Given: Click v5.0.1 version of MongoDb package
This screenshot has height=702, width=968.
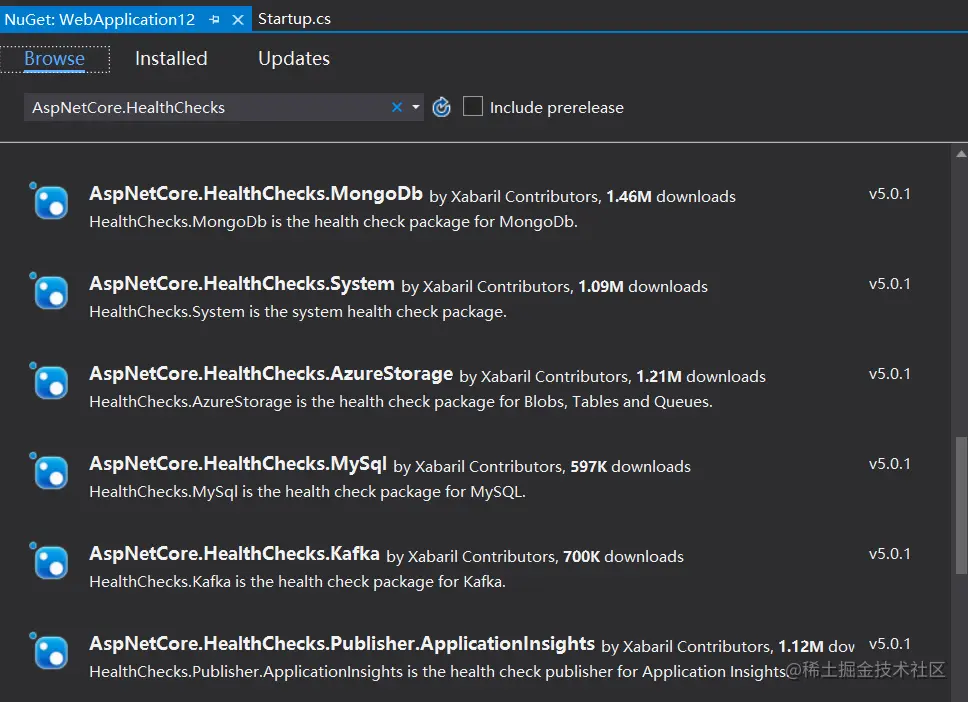Looking at the screenshot, I should coord(890,194).
